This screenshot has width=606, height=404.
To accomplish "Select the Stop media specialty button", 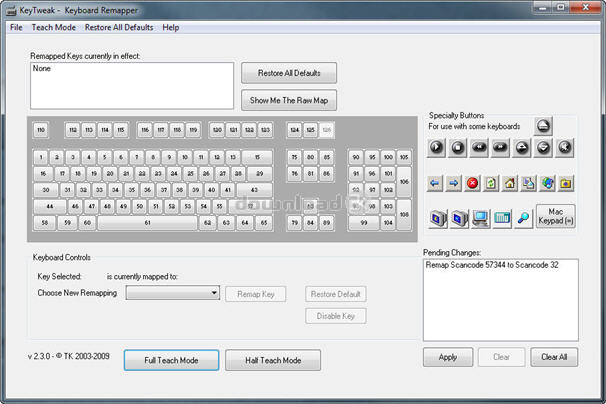I will 457,147.
